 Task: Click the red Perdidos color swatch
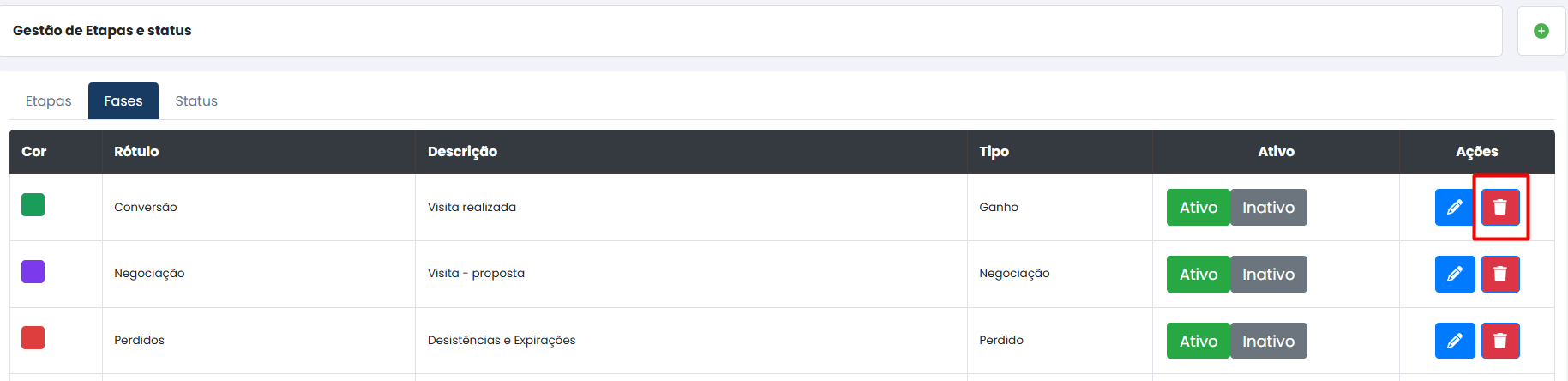point(33,337)
